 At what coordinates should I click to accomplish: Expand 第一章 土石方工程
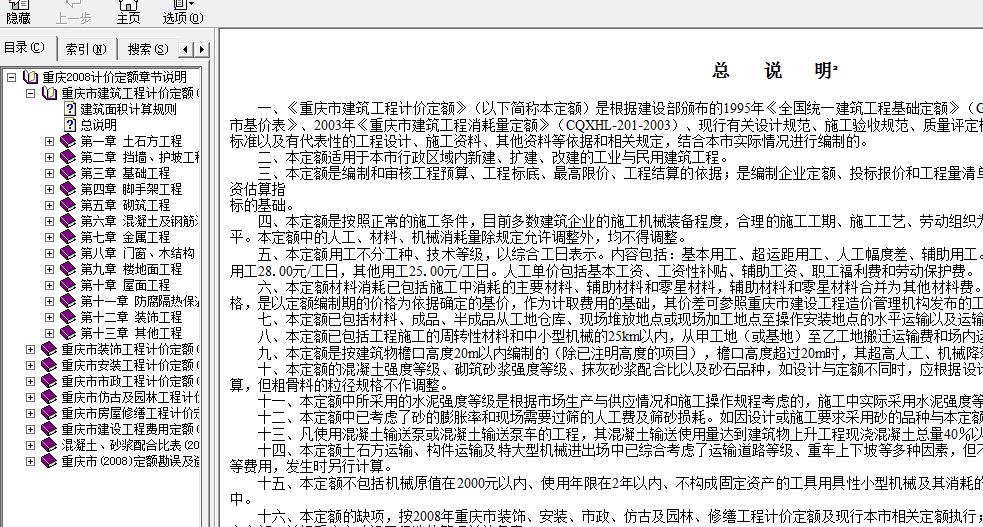tap(49, 141)
